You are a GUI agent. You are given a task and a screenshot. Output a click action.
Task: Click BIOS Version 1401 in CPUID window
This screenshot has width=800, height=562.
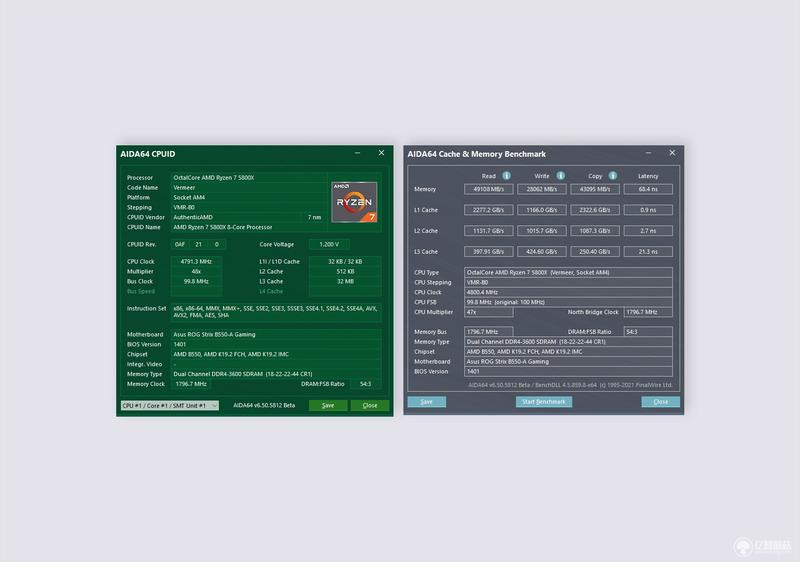pos(276,344)
